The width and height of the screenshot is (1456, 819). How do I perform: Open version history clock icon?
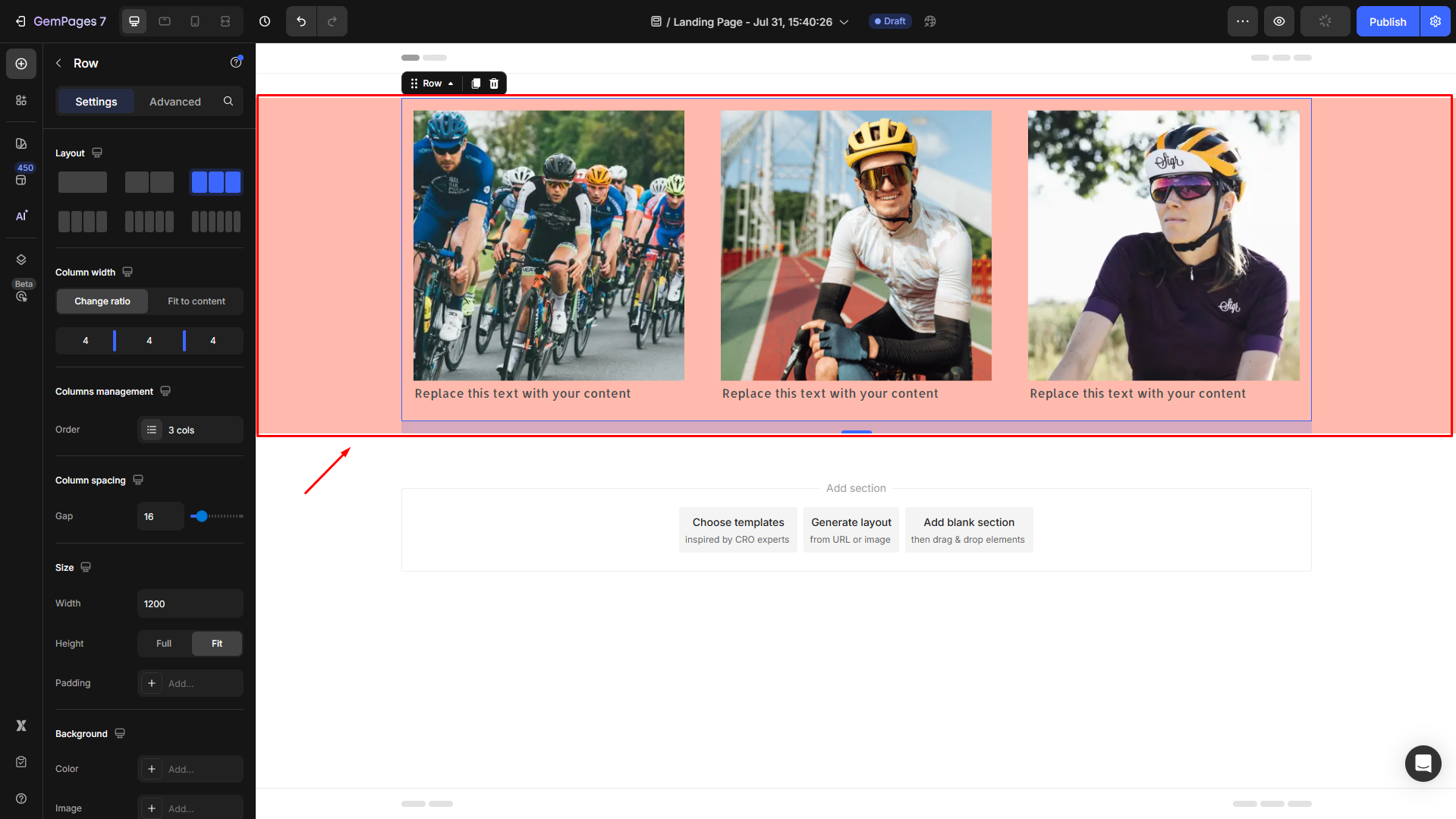(x=265, y=21)
